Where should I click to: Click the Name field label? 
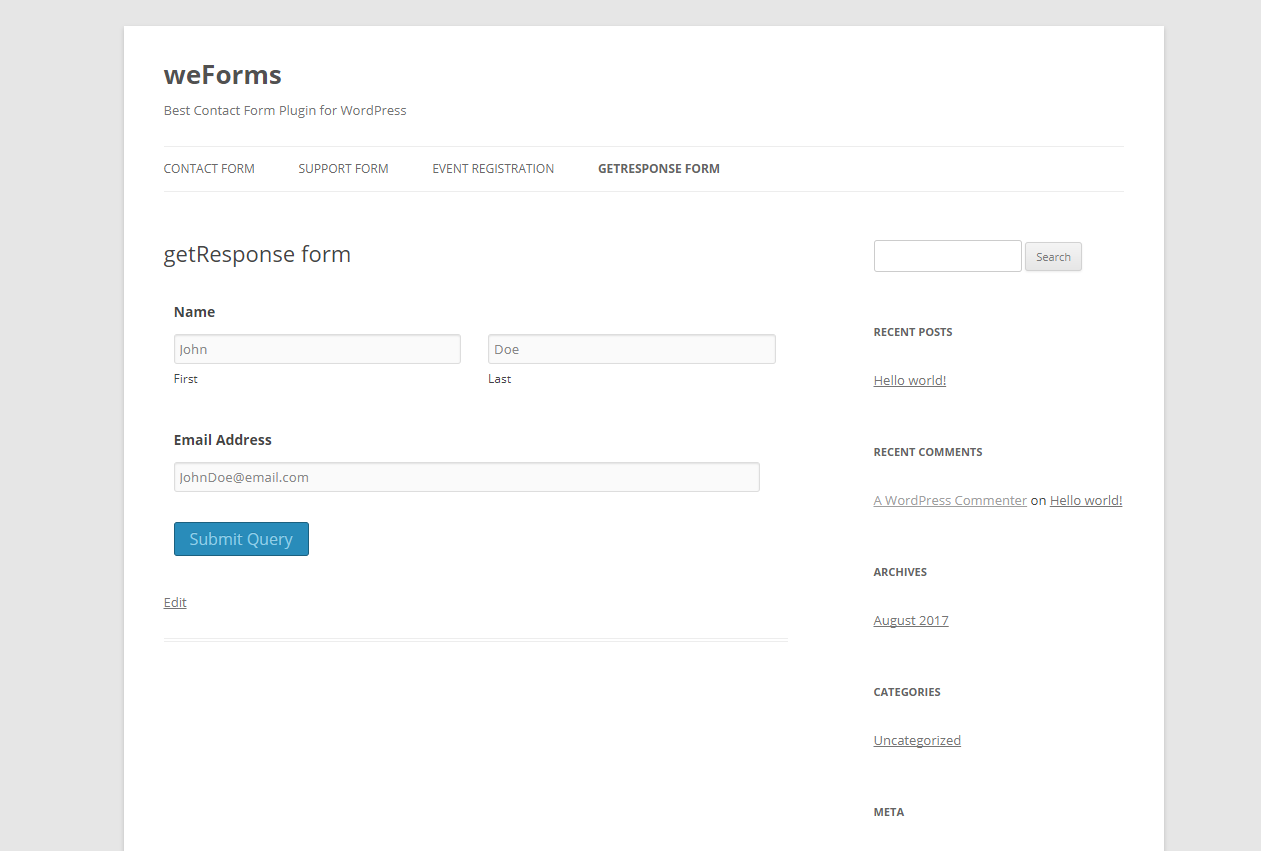(x=194, y=311)
